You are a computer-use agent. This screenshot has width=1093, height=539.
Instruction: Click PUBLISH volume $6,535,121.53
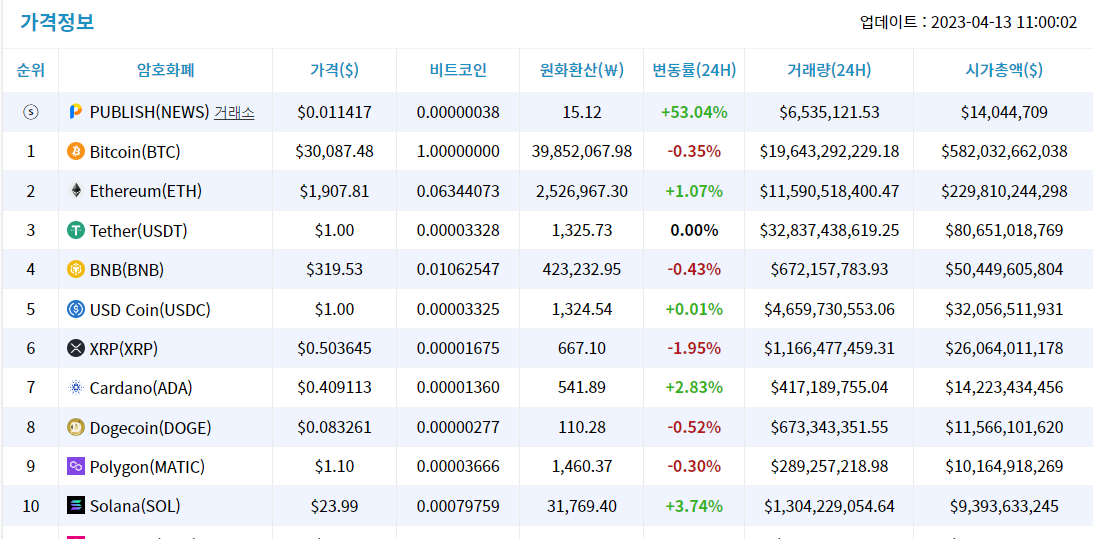pos(829,112)
